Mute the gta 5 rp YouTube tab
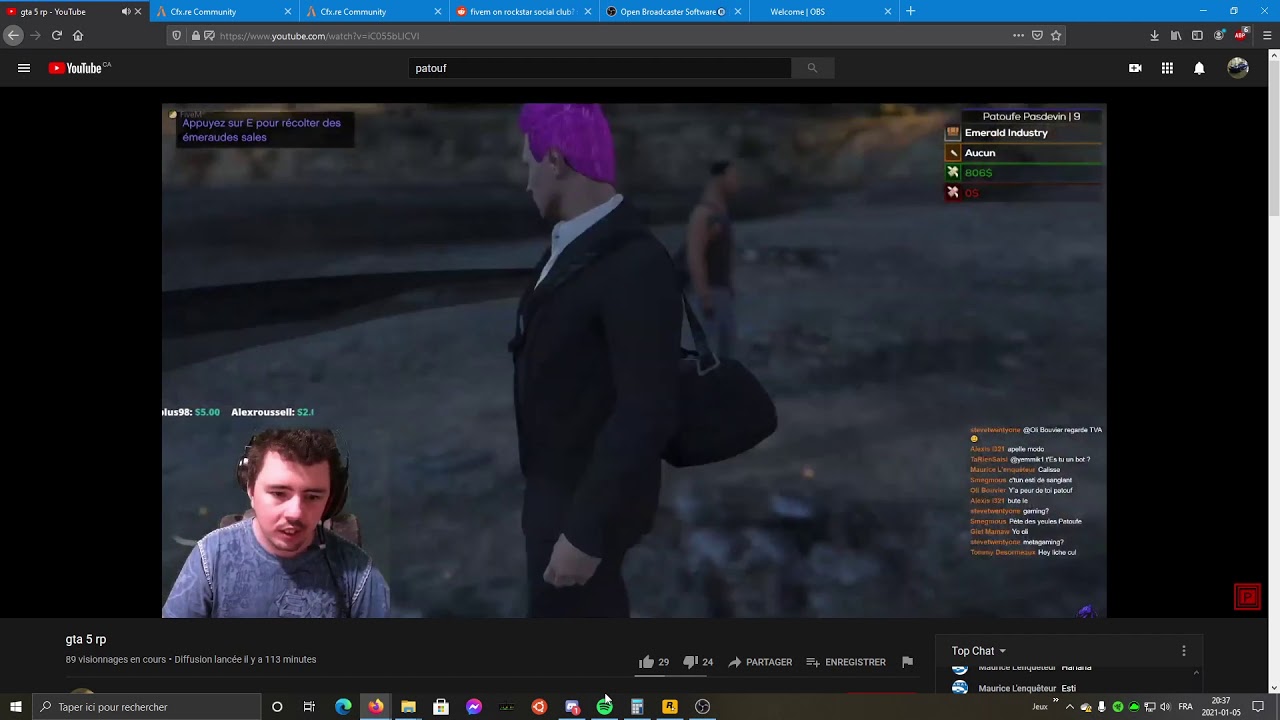Image resolution: width=1280 pixels, height=720 pixels. coord(126,12)
